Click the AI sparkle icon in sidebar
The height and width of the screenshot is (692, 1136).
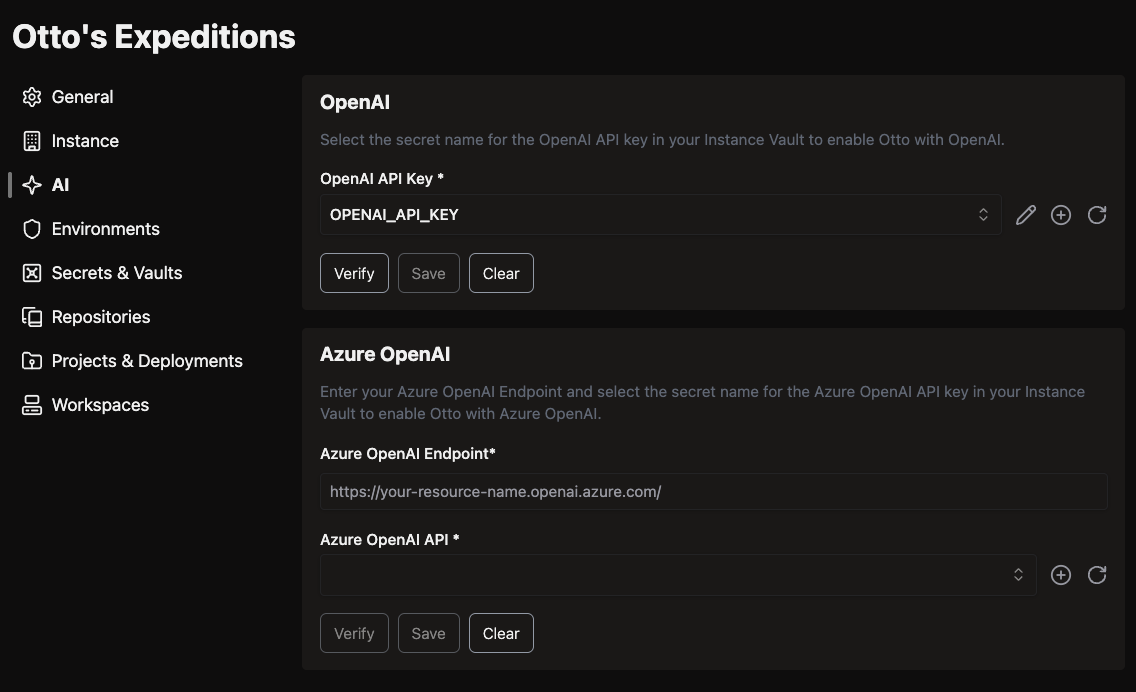[32, 185]
